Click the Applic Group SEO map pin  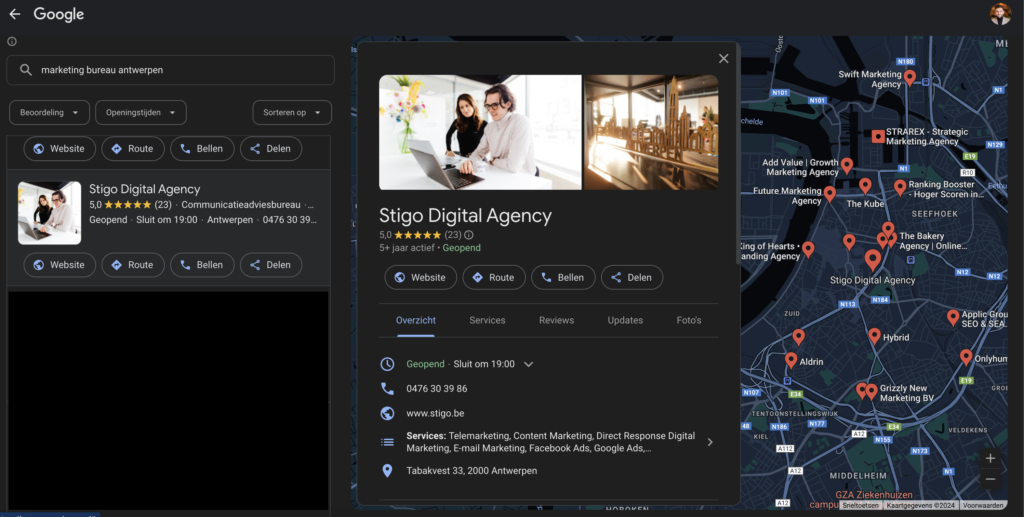click(953, 318)
